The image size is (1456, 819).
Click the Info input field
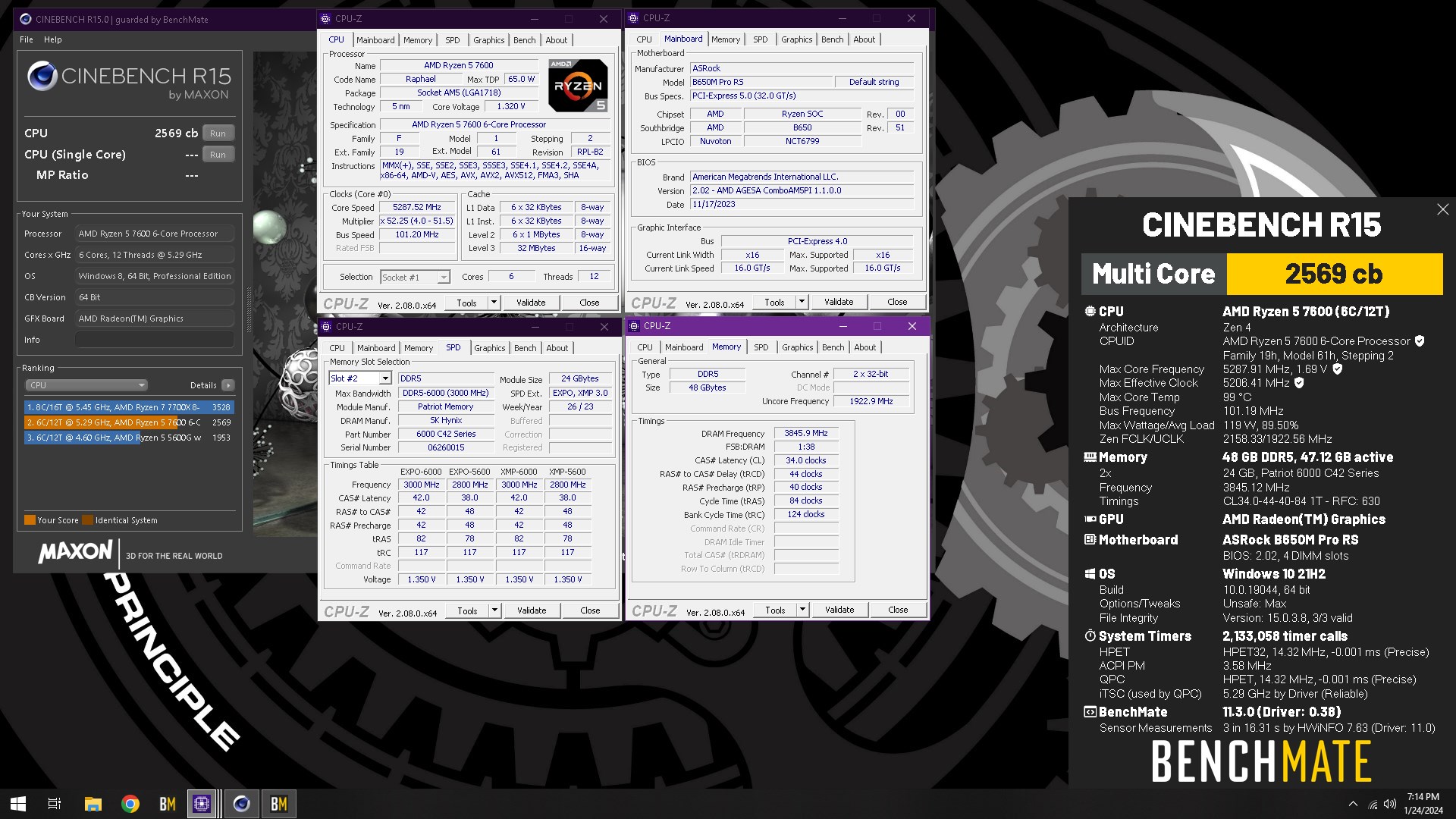click(x=155, y=340)
